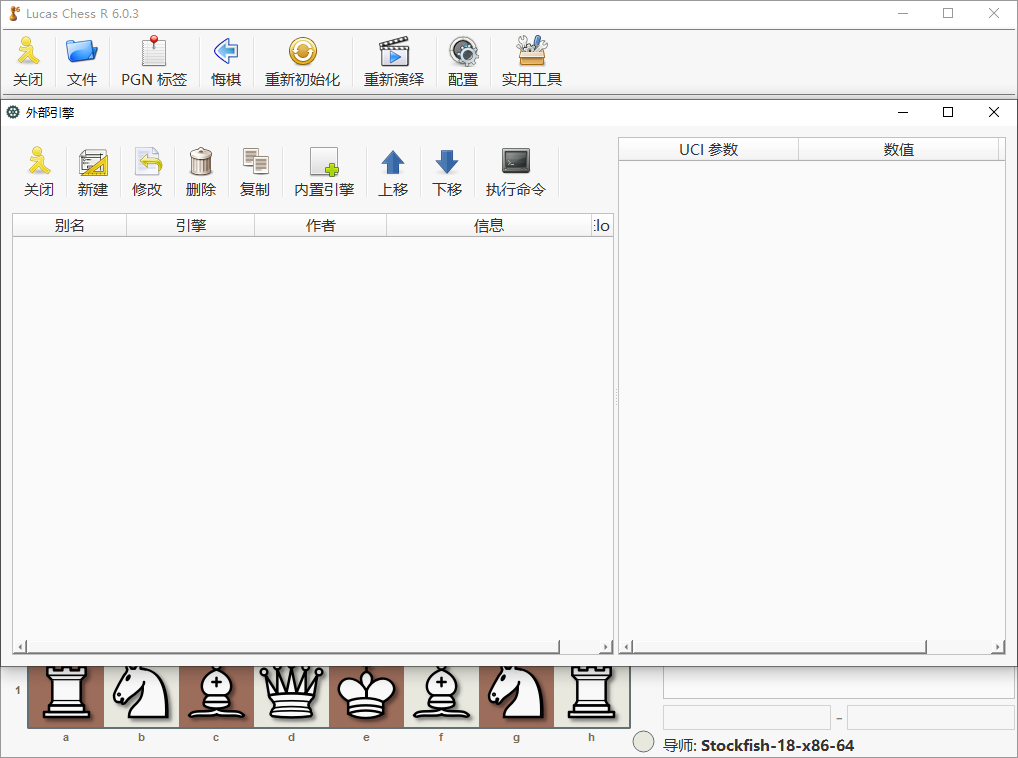Click 关闭 in the 外部引擎 toolbar
This screenshot has height=758, width=1018.
point(39,172)
